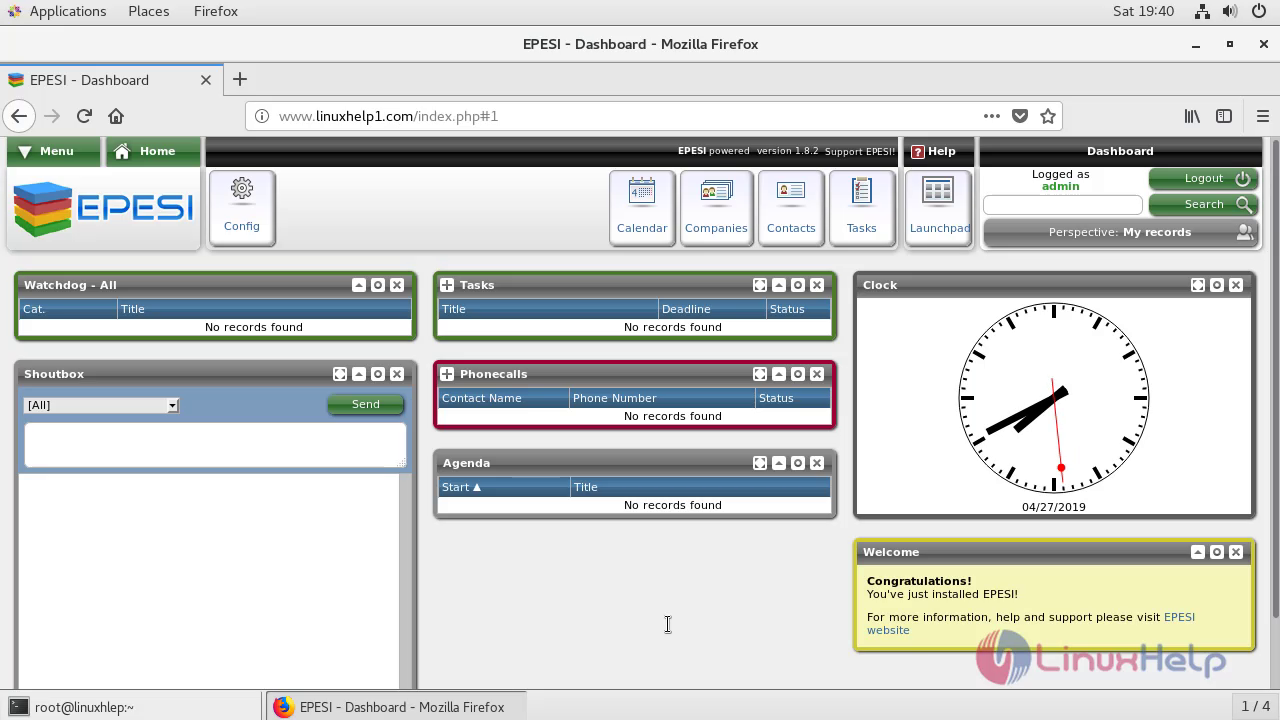Screen dimensions: 1280x720
Task: Remove the Watchdog applet
Action: point(397,285)
